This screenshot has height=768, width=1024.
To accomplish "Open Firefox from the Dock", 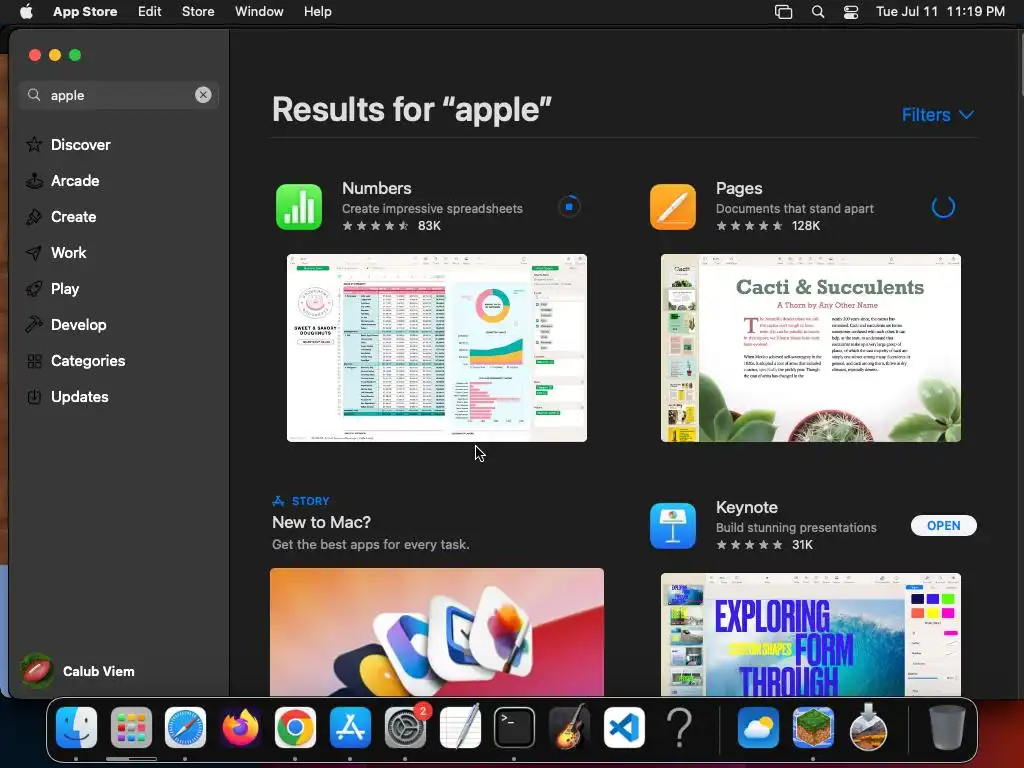I will (240, 727).
